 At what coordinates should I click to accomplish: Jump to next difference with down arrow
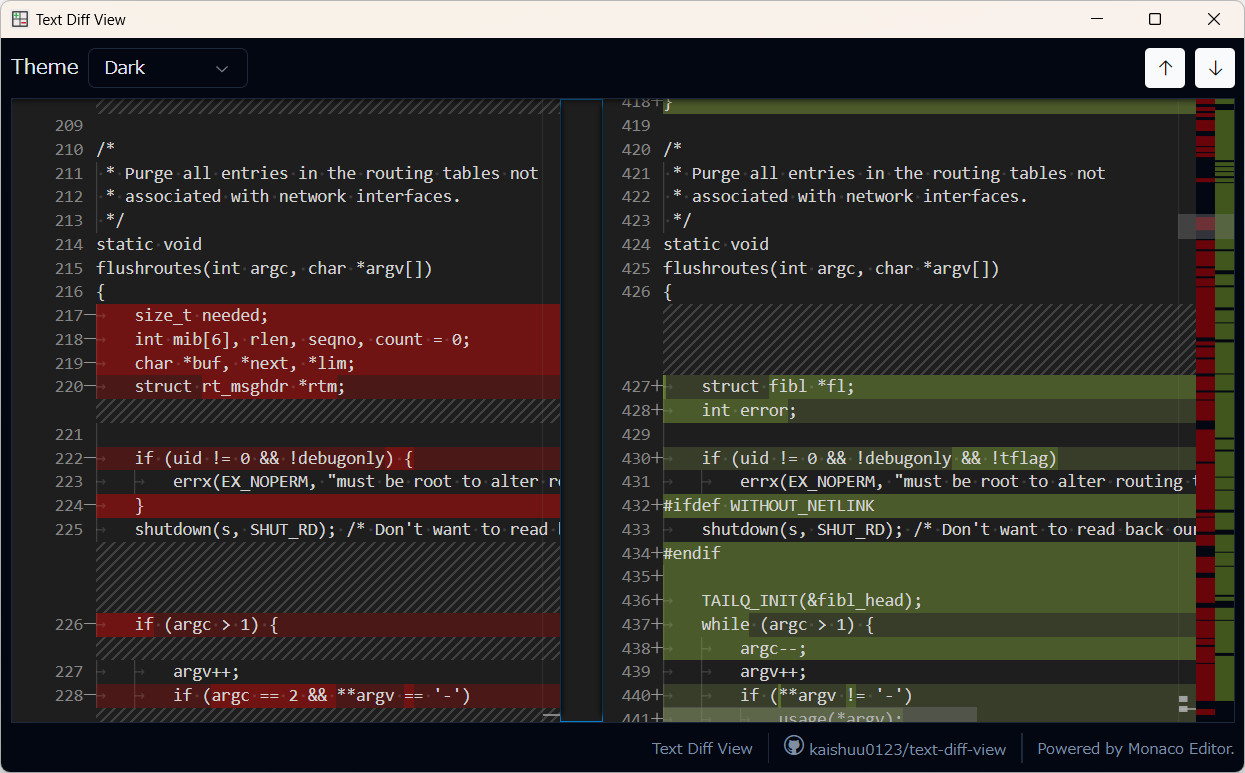tap(1215, 68)
